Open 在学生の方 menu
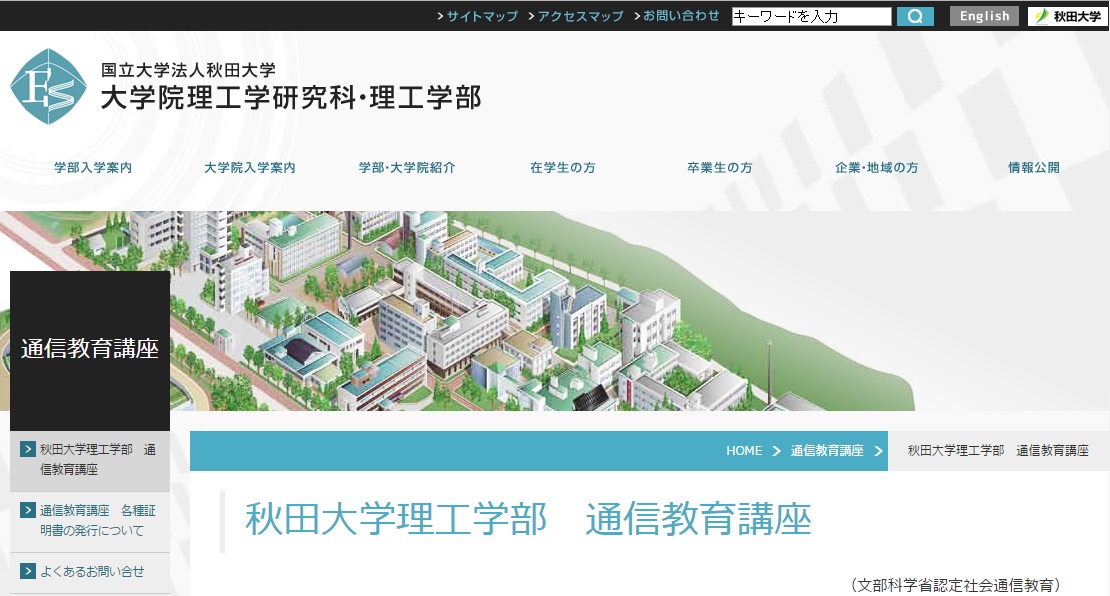 click(563, 168)
